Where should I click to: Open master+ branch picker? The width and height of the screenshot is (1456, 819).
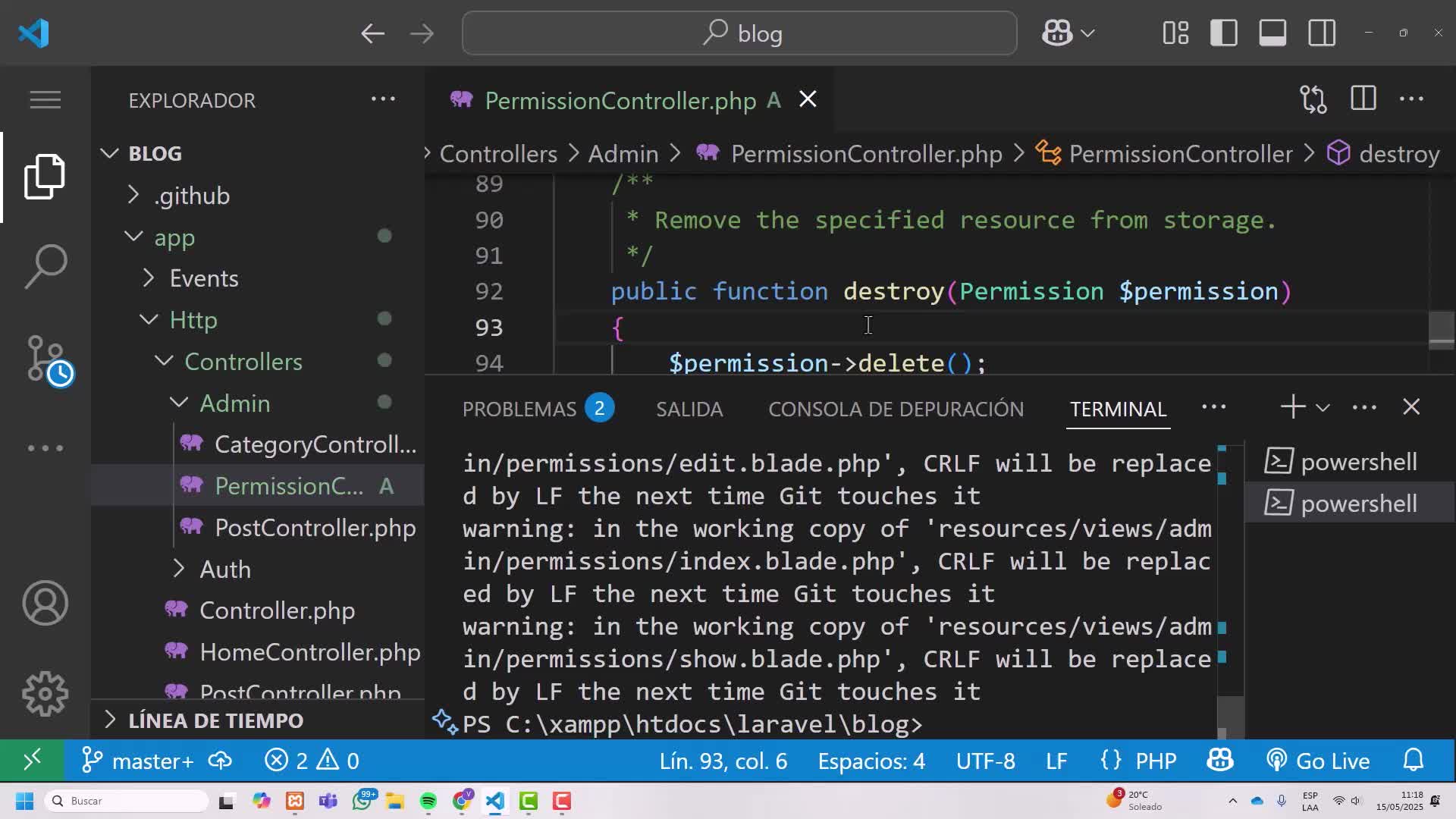click(137, 761)
